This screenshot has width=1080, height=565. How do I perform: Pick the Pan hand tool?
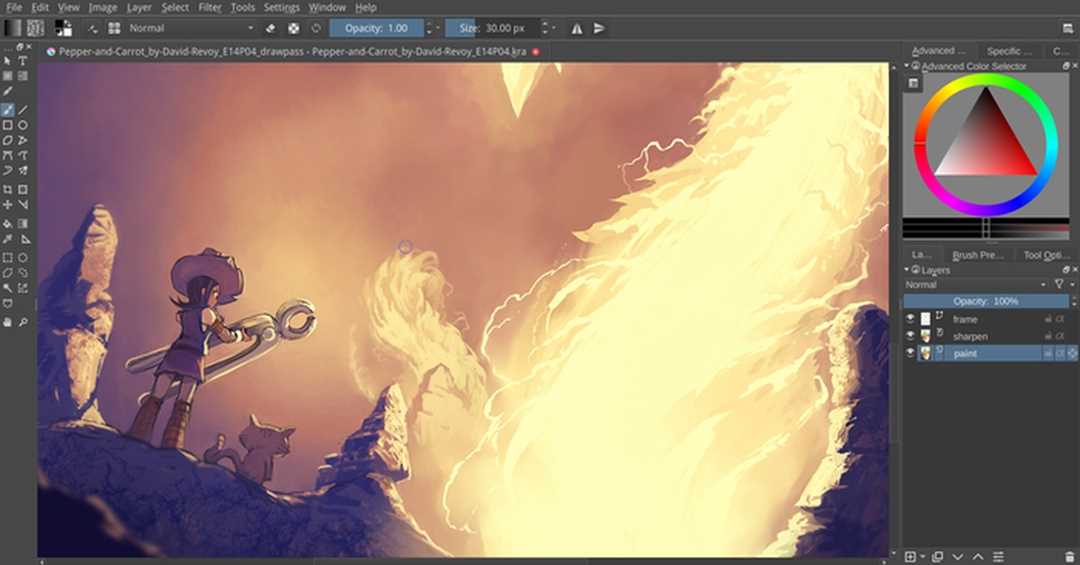tap(8, 322)
